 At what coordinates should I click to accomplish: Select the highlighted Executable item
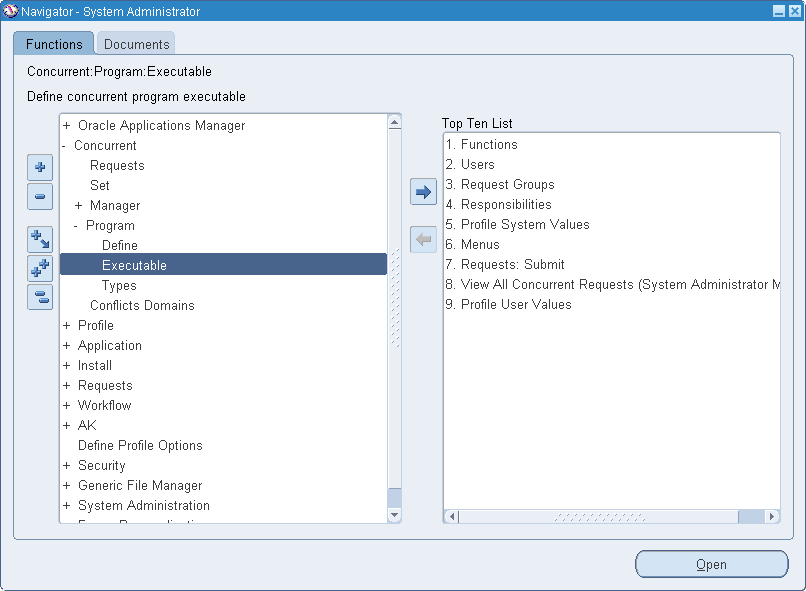[224, 265]
